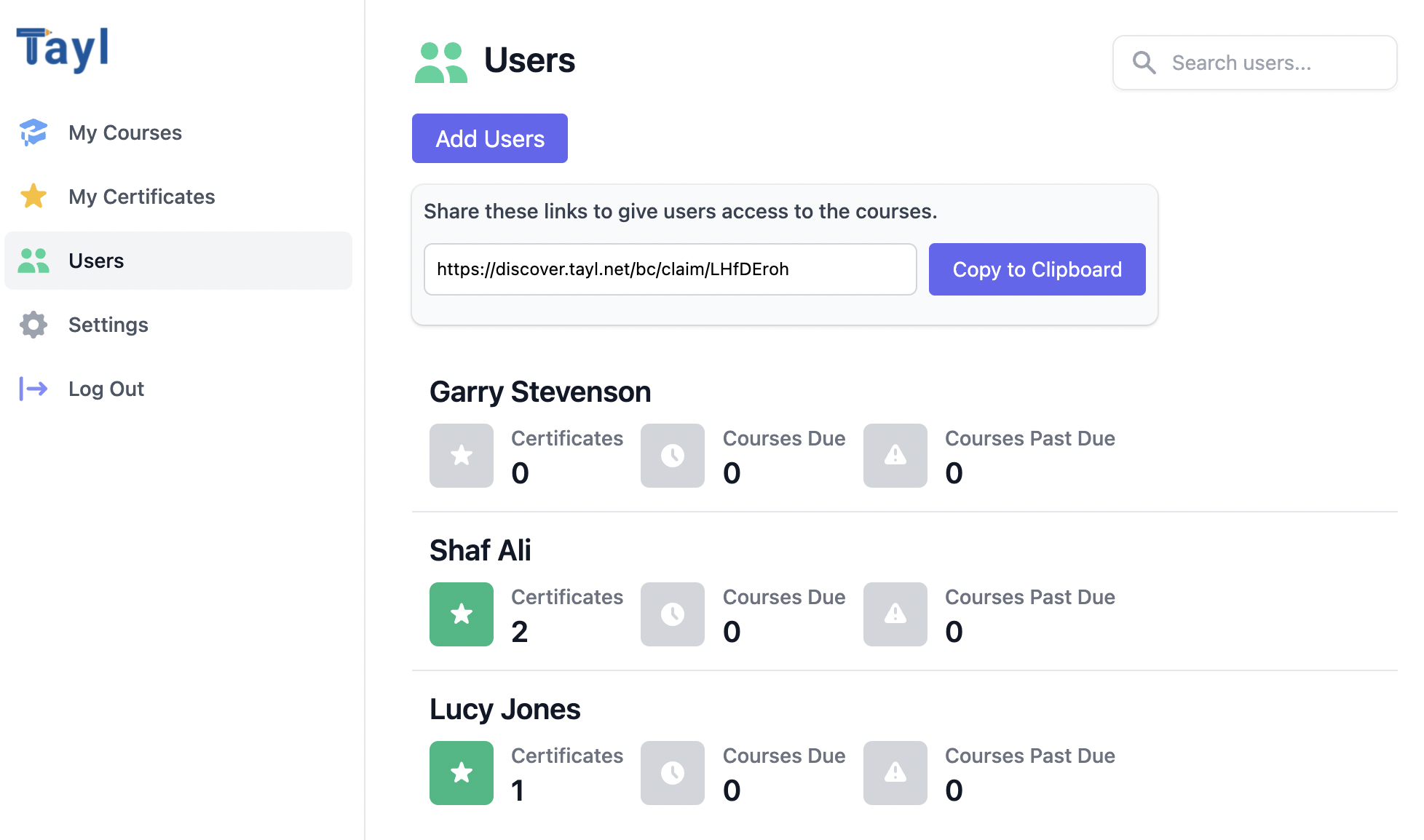Select Users in the sidebar
1424x840 pixels.
96,261
